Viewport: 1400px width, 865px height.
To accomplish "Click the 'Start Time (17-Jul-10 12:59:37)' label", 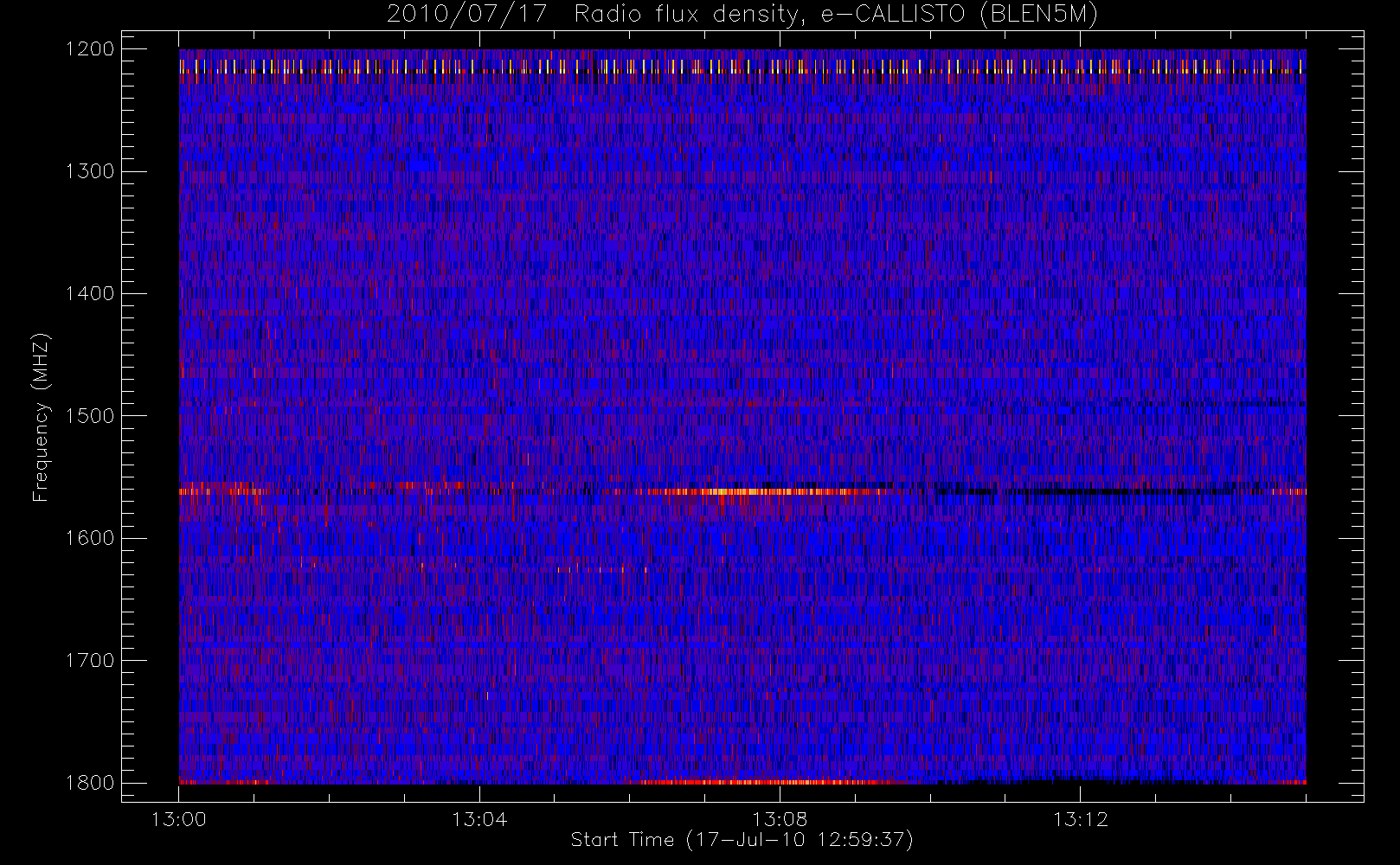I will tap(742, 840).
